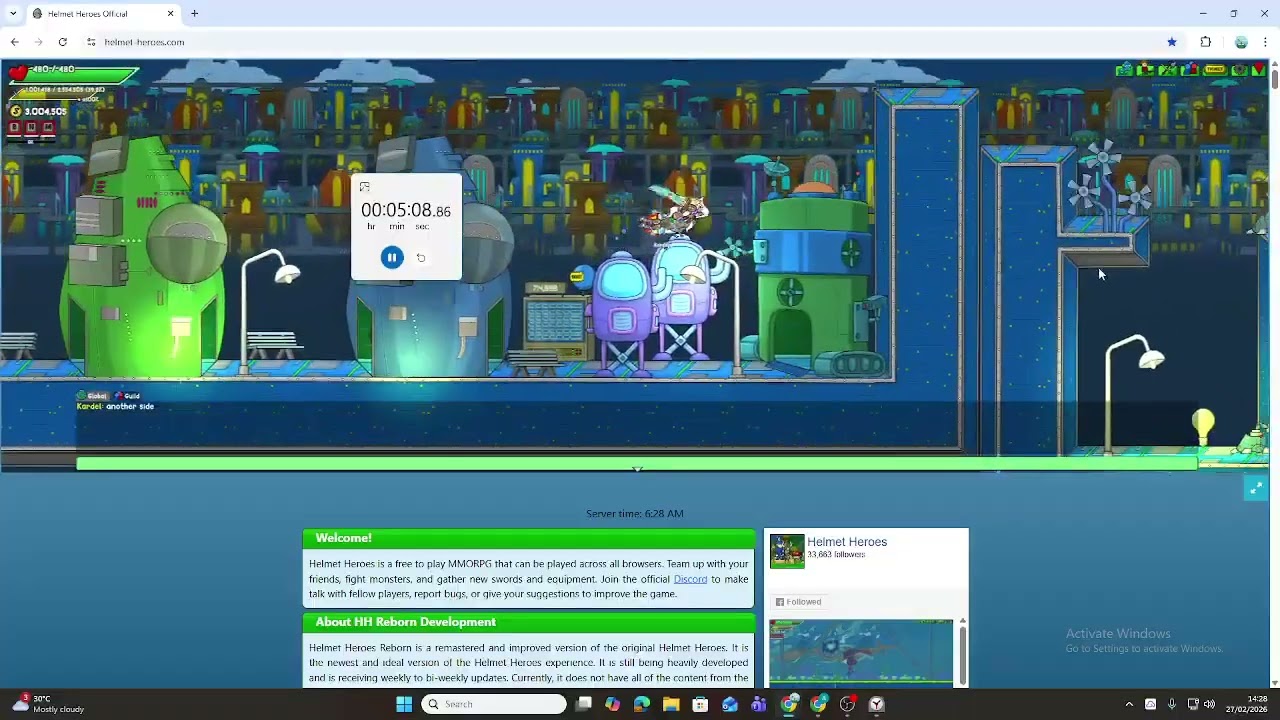View site information icon in address bar
This screenshot has height=720, width=1280.
pos(91,42)
